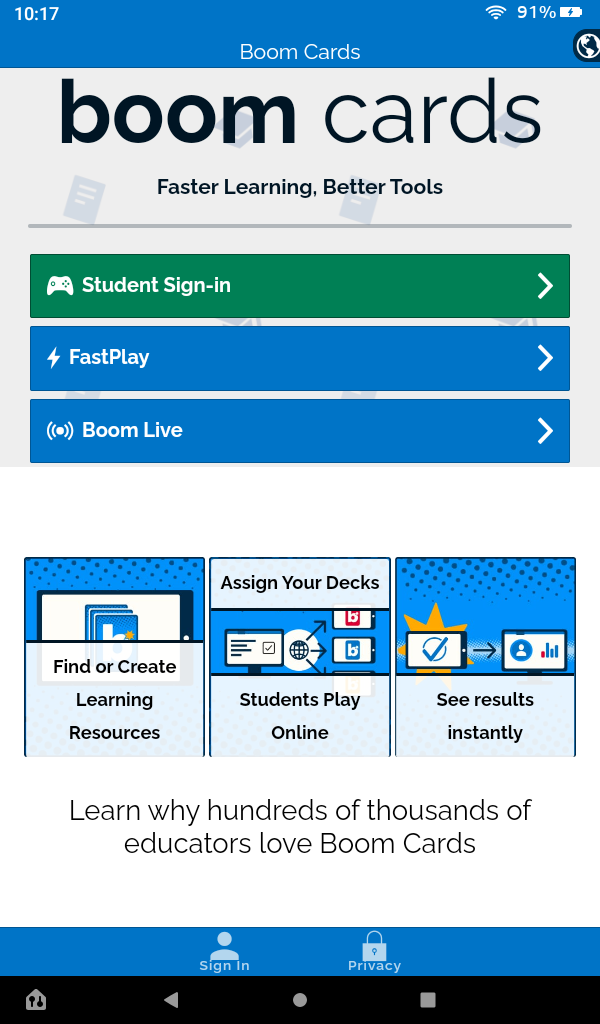Expand the FastPlay chevron arrow
The image size is (600, 1024).
tap(545, 358)
